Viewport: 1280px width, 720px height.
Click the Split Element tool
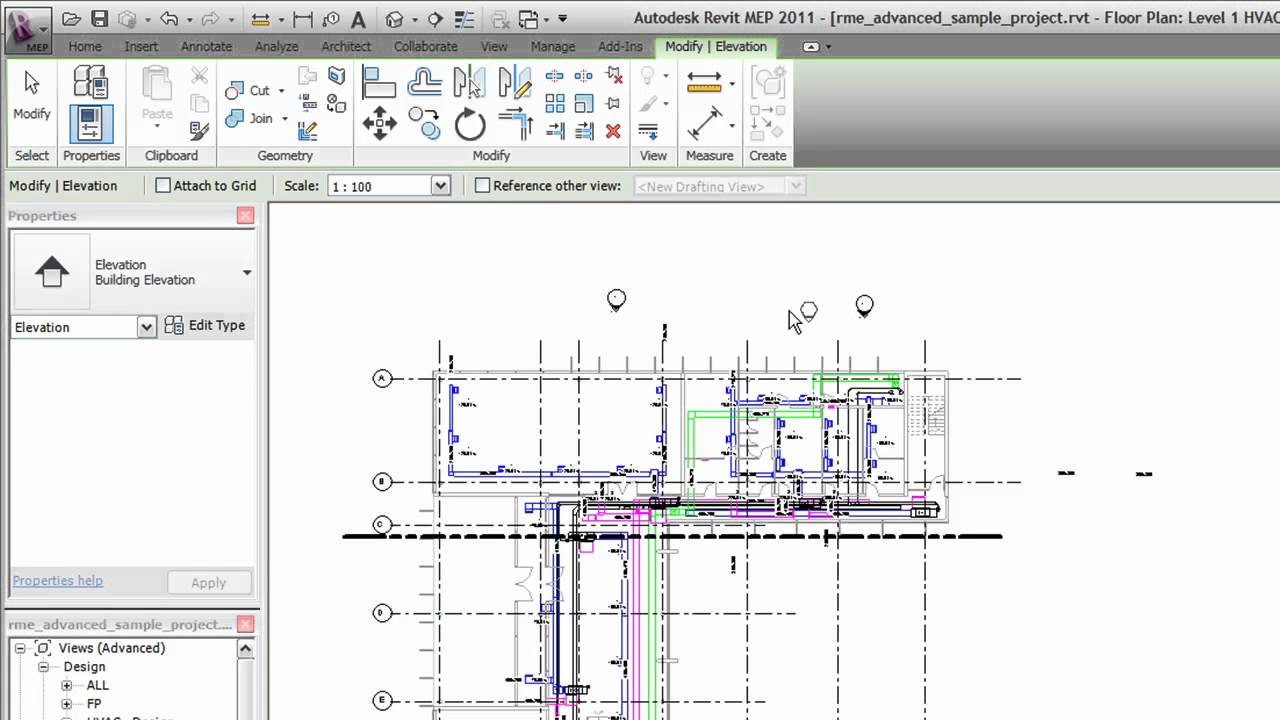click(555, 76)
